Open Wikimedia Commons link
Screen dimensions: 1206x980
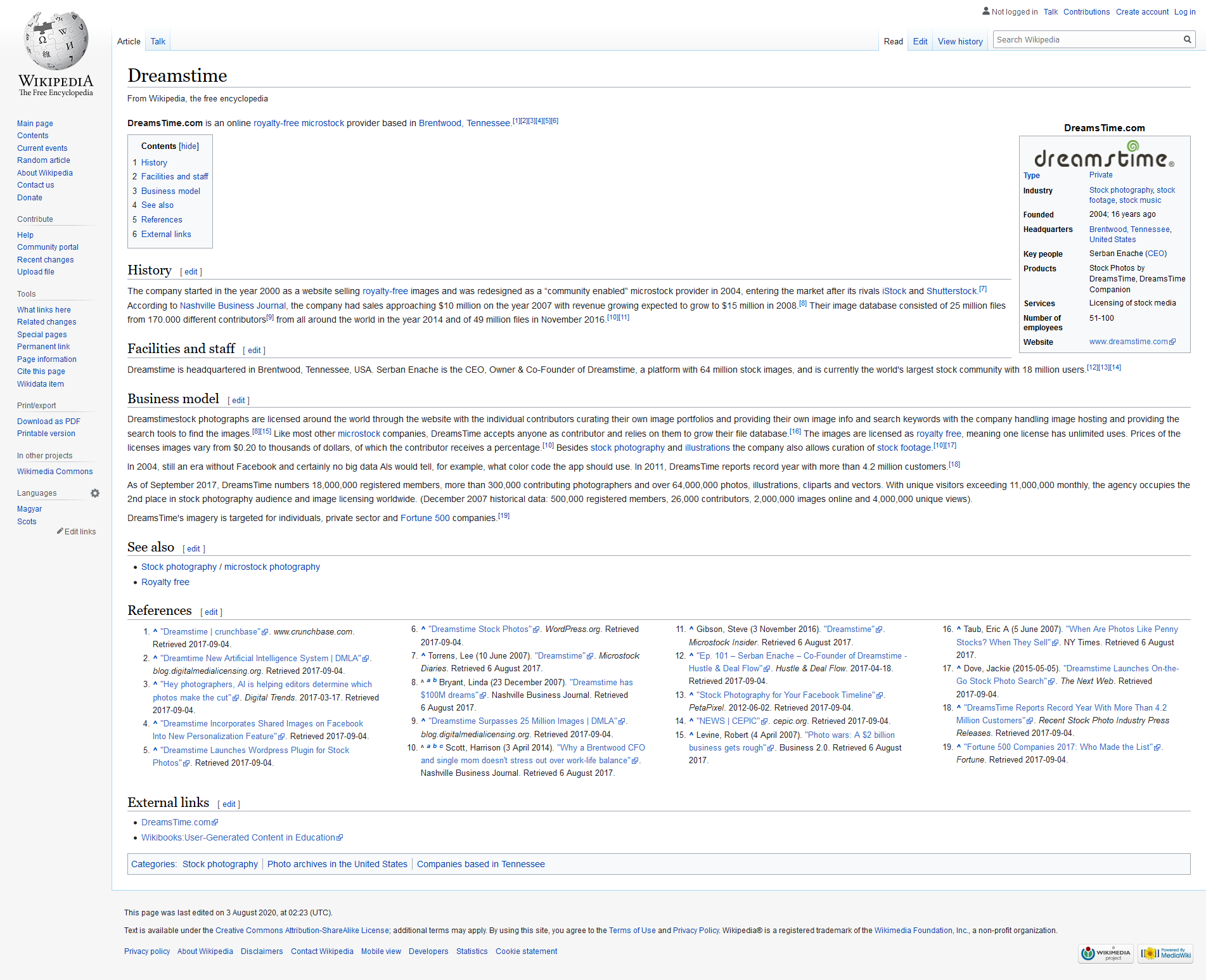55,471
